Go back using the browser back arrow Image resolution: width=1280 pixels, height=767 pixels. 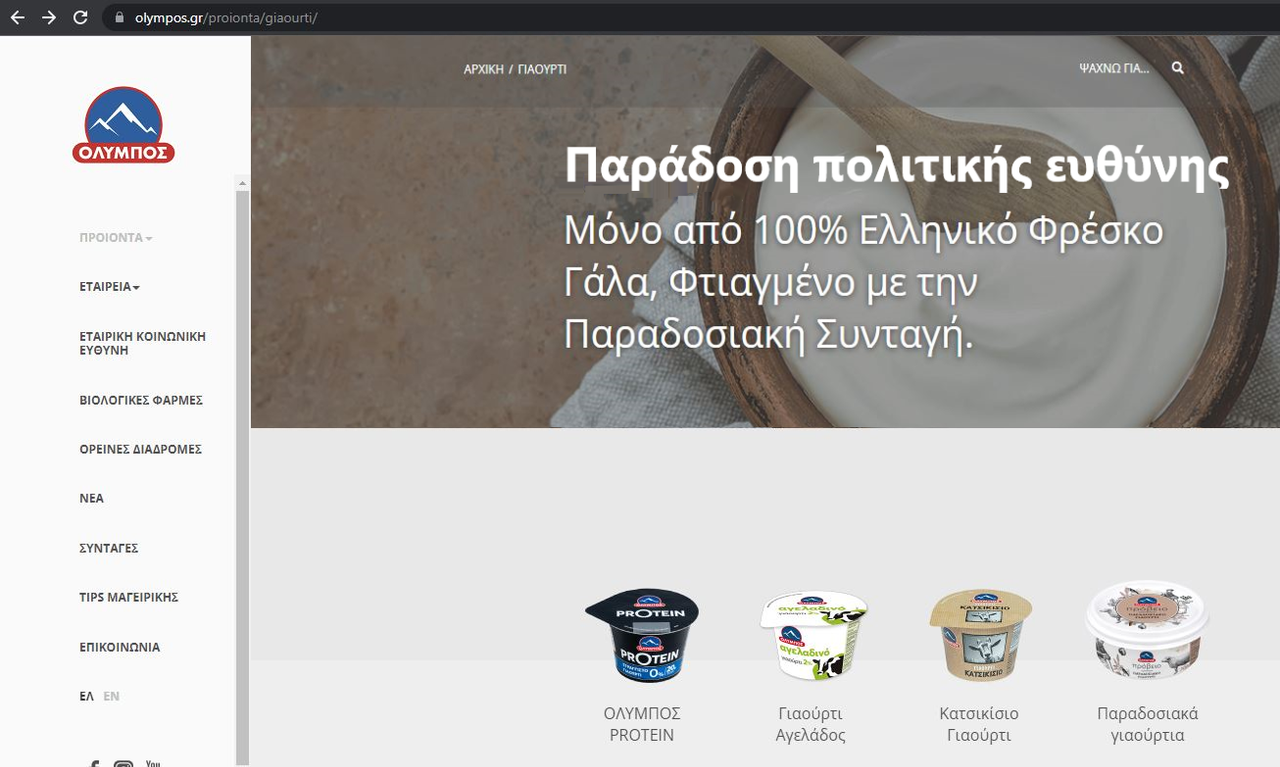pyautogui.click(x=17, y=17)
